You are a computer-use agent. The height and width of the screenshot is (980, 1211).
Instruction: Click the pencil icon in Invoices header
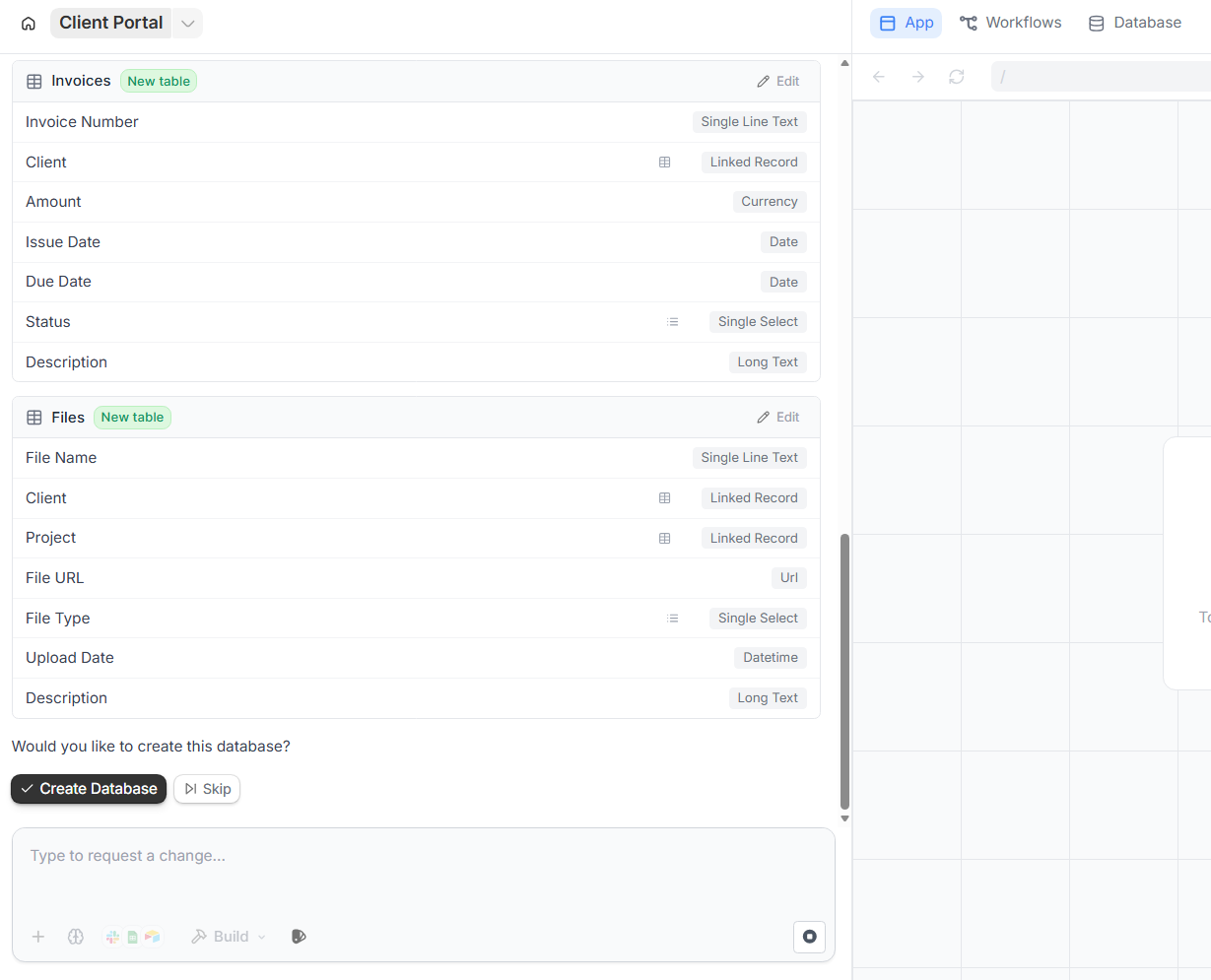[x=764, y=82]
